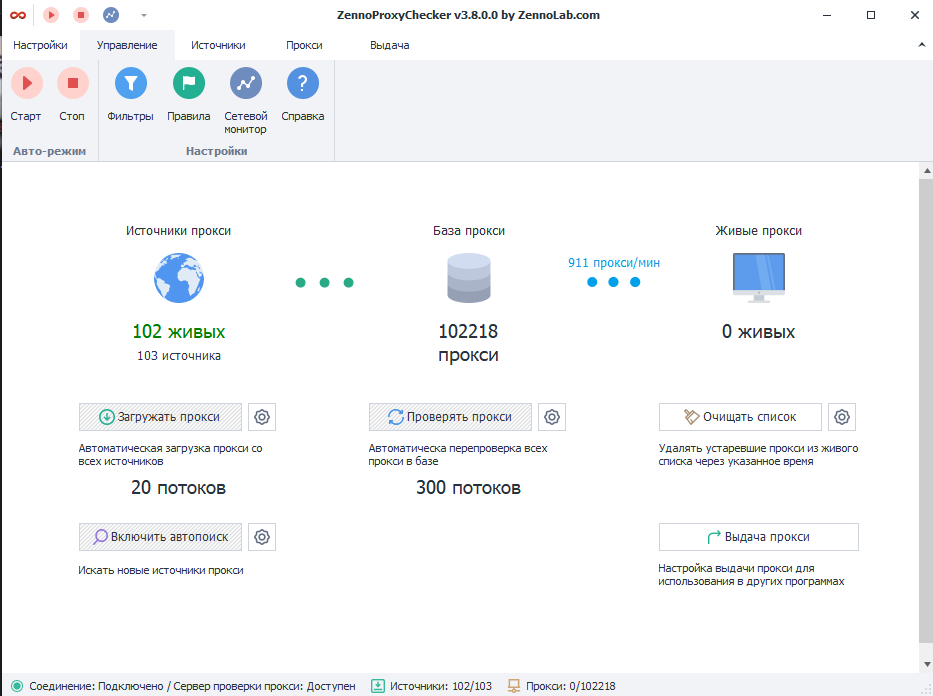Click the '102 живых' sources count

pyautogui.click(x=179, y=331)
